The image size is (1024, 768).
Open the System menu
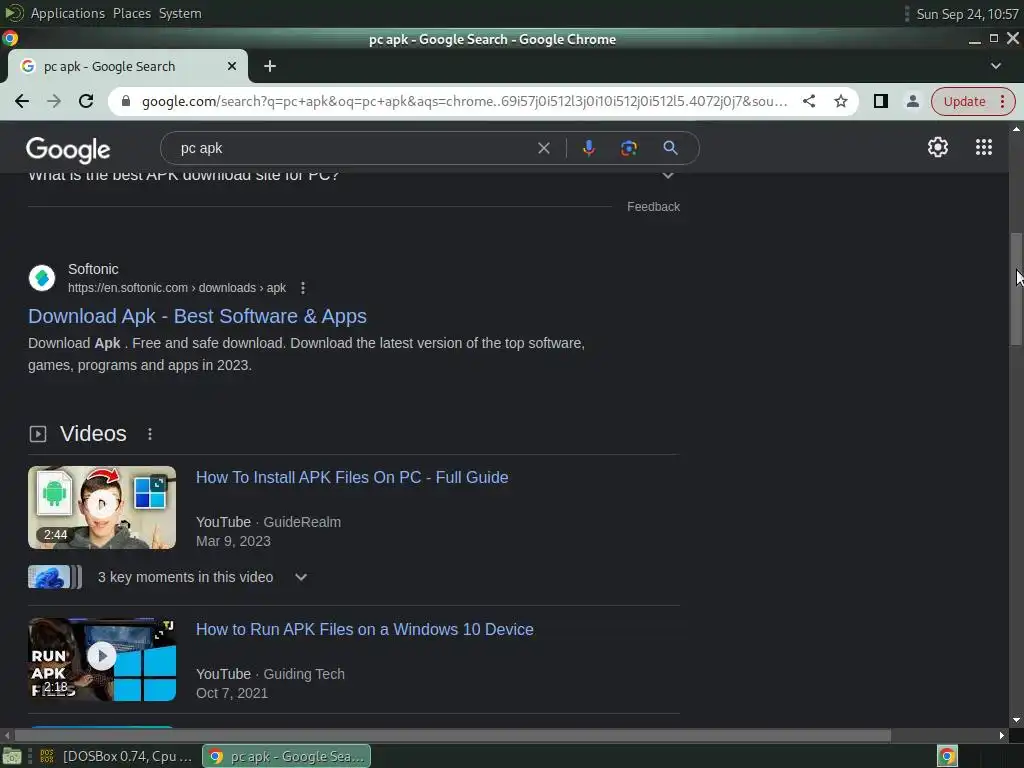(x=180, y=13)
